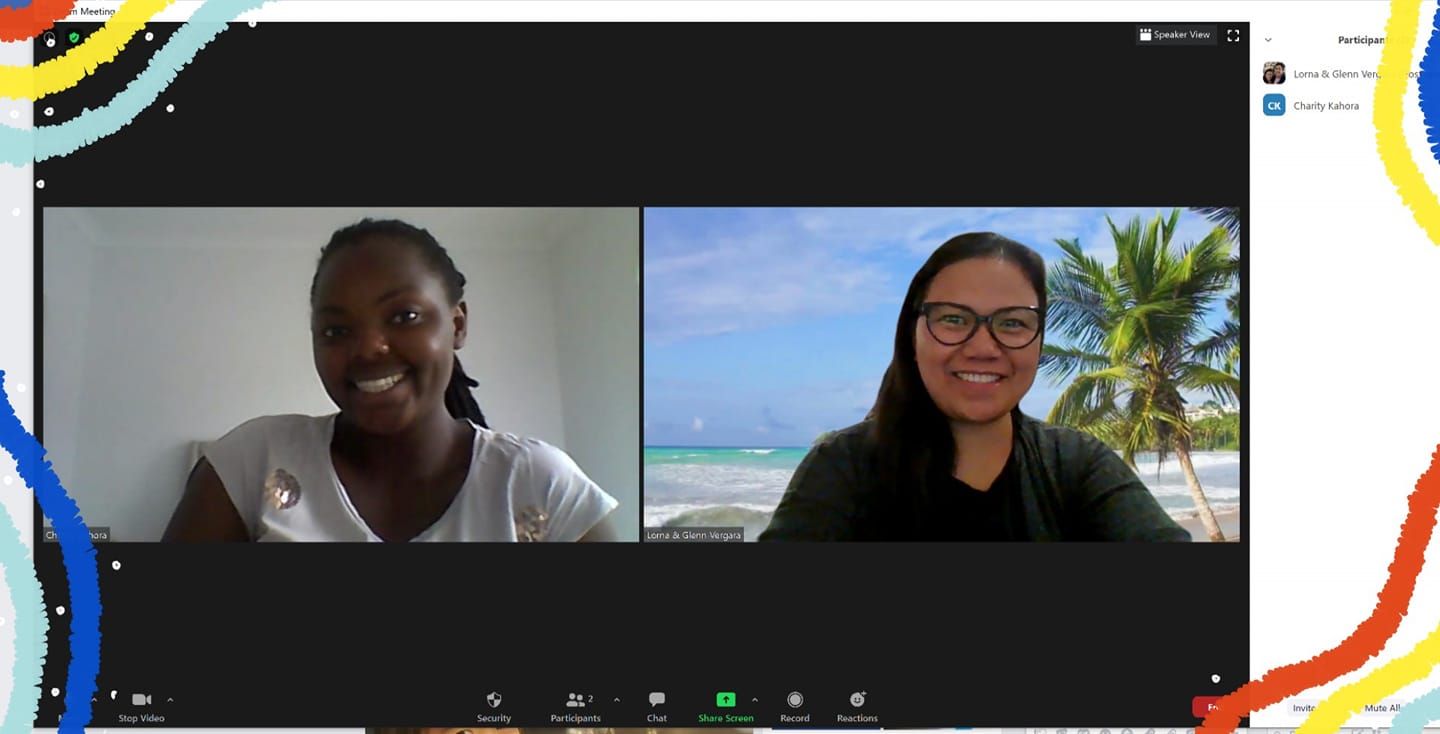Click the green Share Screen icon
The image size is (1440, 734).
[x=726, y=700]
